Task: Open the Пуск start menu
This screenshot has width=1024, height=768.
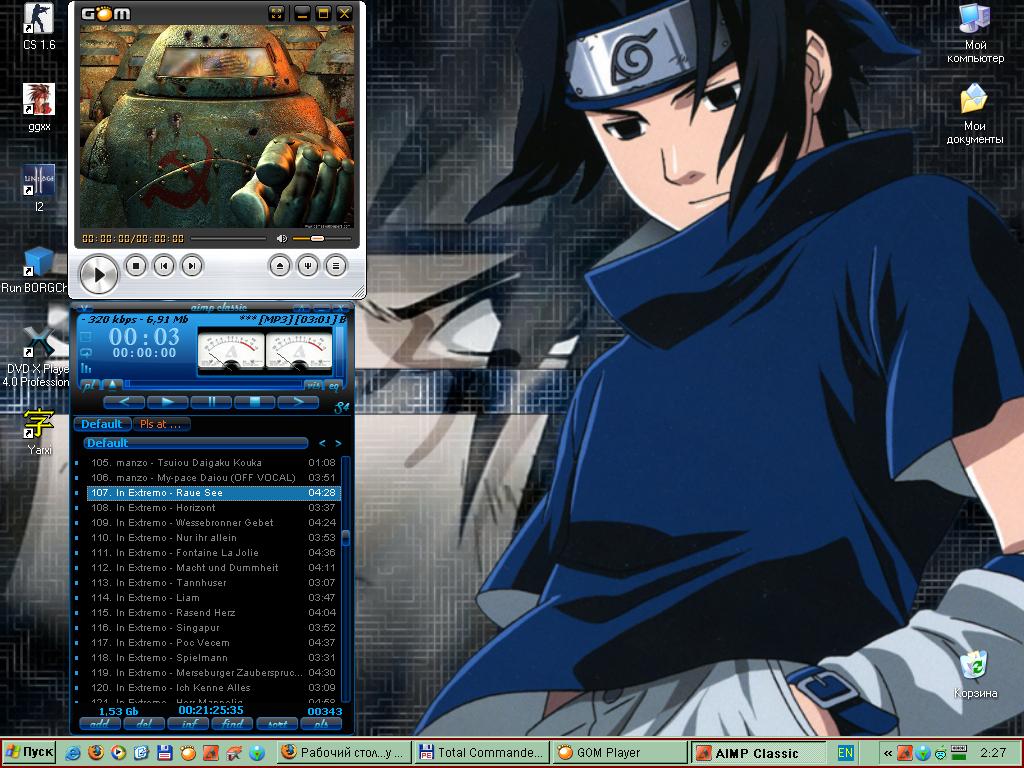Action: (29, 752)
